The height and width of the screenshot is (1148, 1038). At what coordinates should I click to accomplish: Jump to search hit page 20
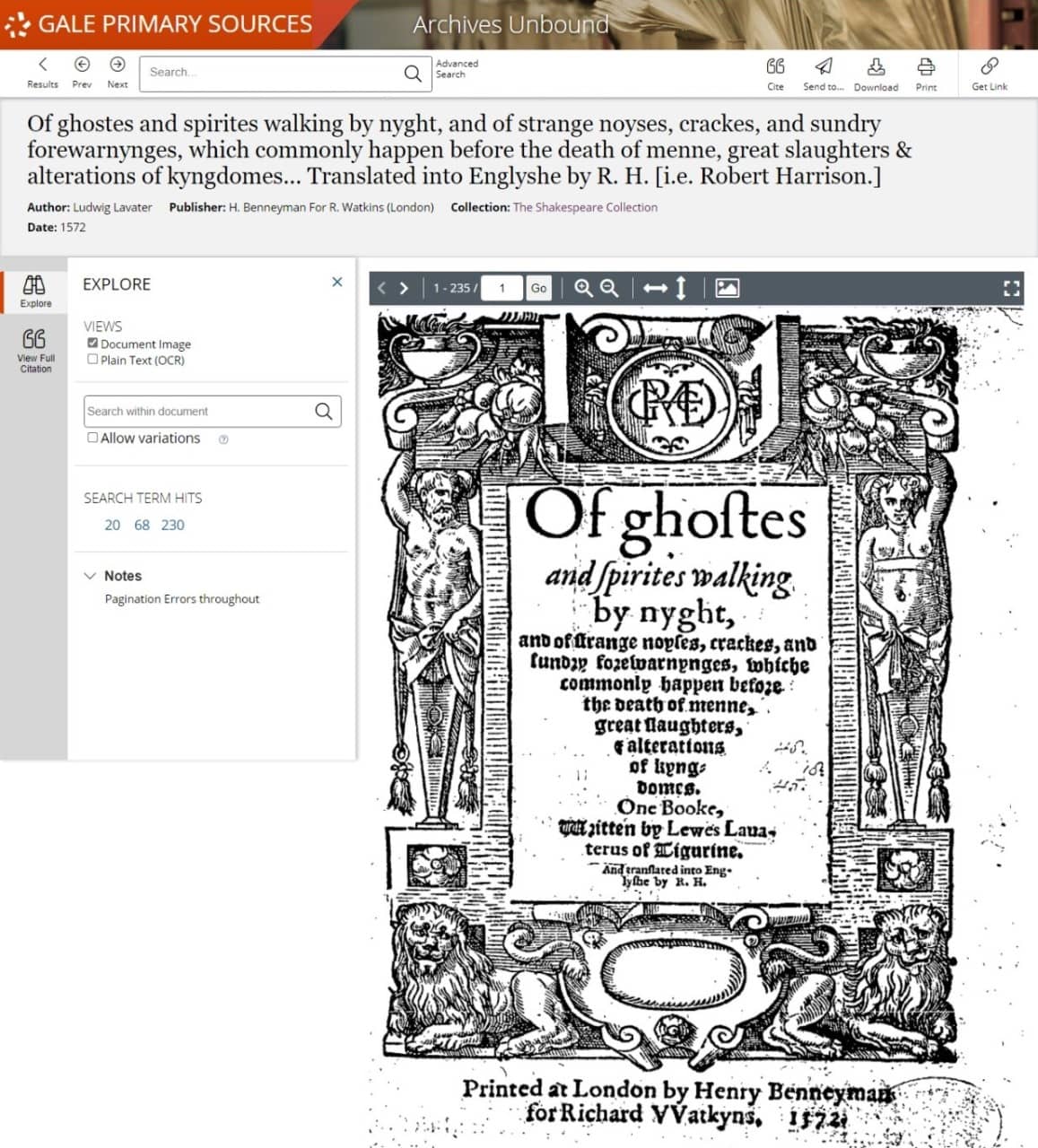tap(112, 525)
